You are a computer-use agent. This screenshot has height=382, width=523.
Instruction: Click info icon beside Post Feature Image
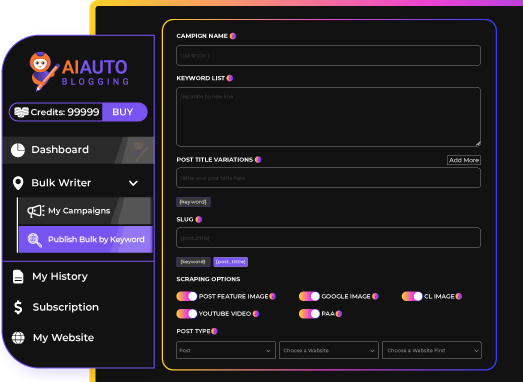click(273, 296)
